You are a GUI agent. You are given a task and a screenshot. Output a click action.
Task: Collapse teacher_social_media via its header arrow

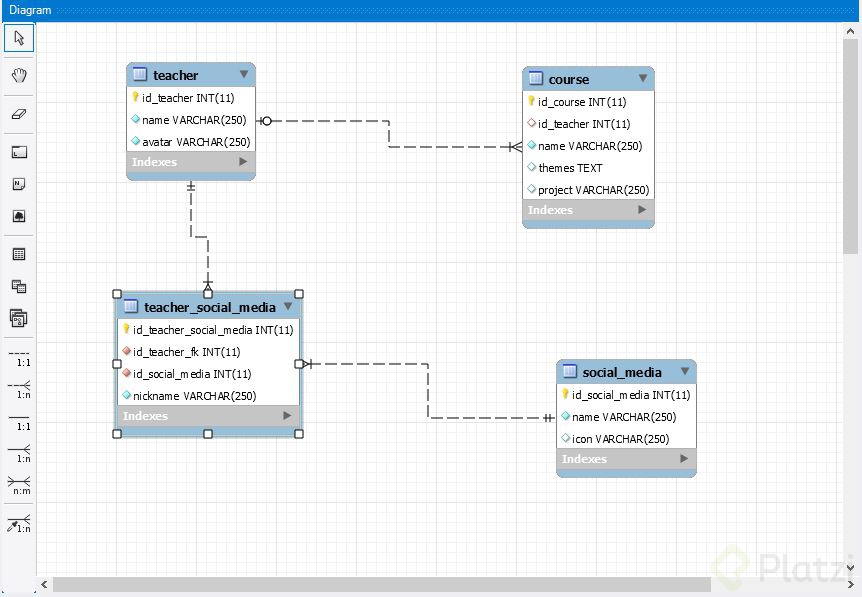pyautogui.click(x=288, y=307)
